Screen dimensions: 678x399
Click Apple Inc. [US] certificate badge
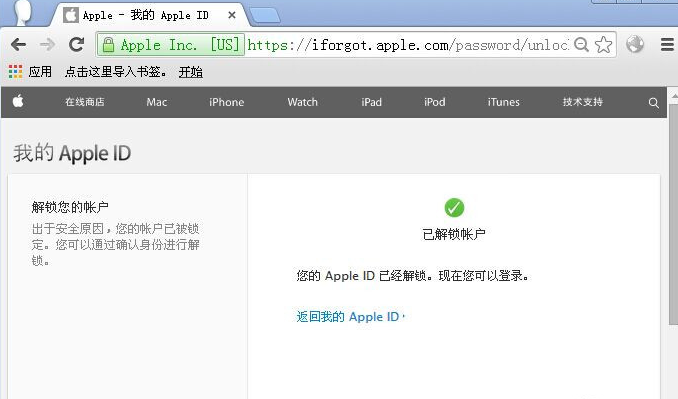171,45
